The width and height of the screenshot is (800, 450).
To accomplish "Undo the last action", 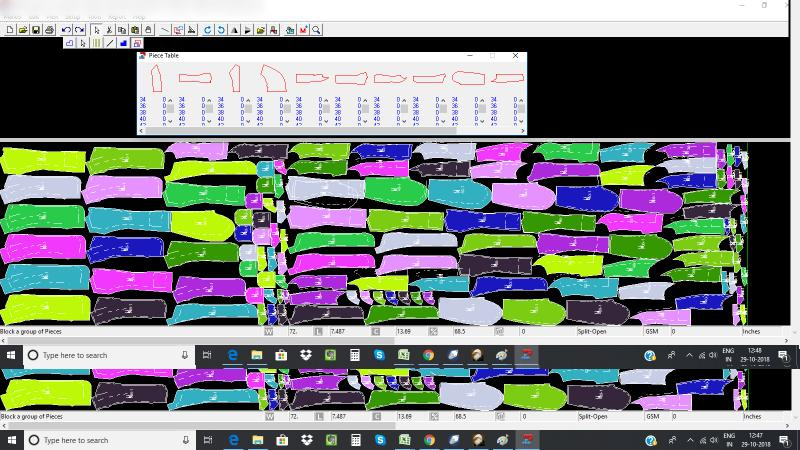I will click(x=66, y=30).
